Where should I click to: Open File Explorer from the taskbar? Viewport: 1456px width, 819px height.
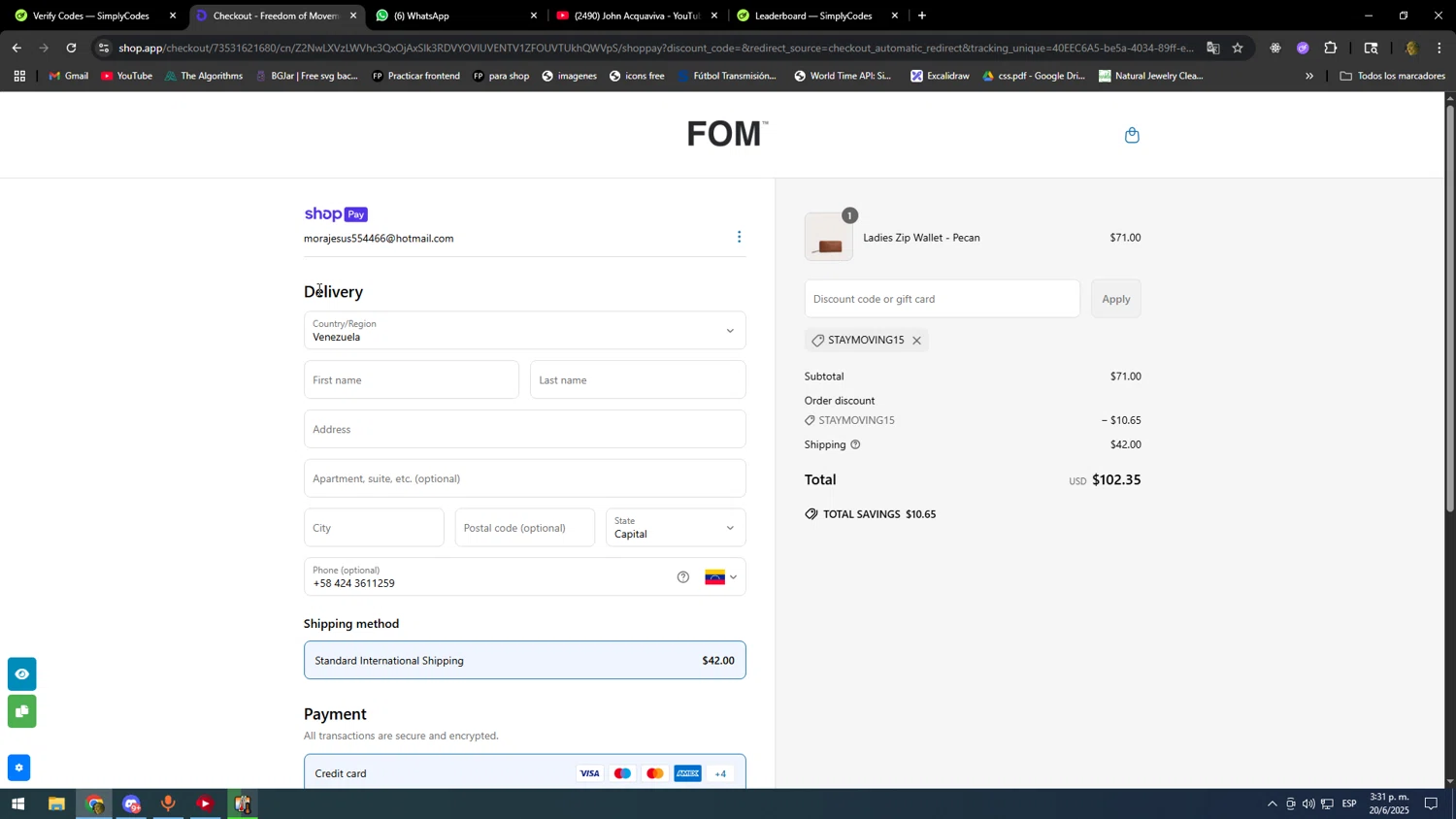point(56,804)
